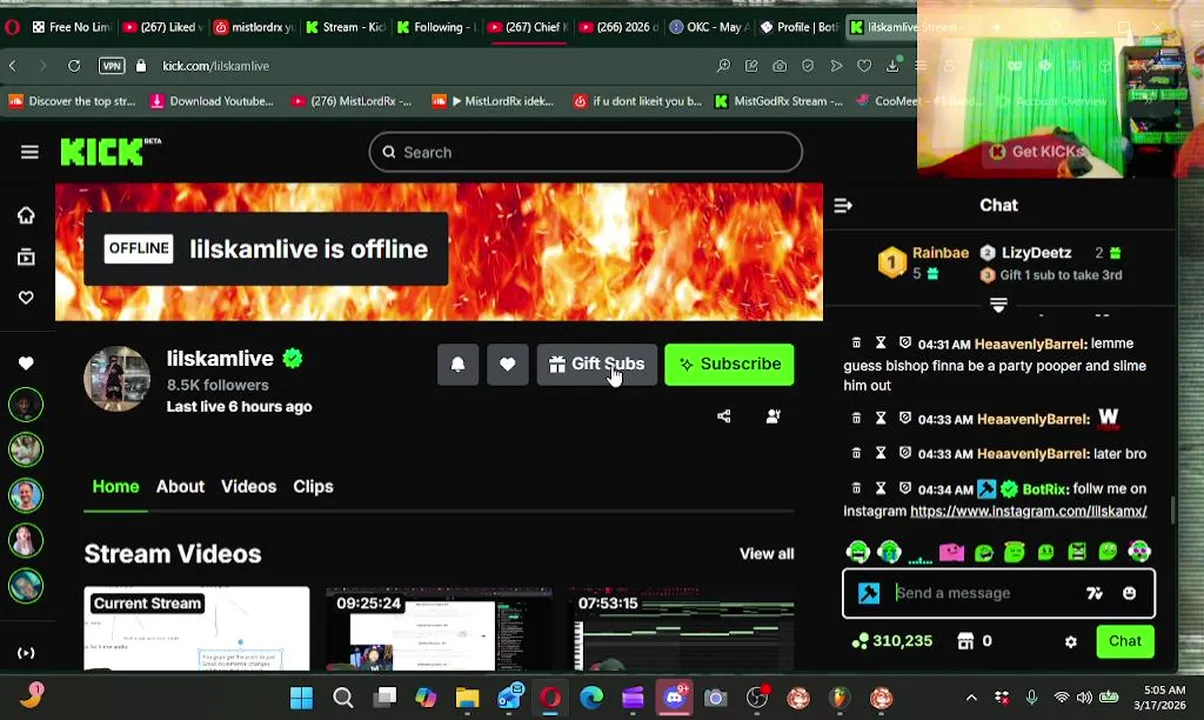Click BotRix username in chat
Image resolution: width=1204 pixels, height=720 pixels.
tap(1044, 489)
